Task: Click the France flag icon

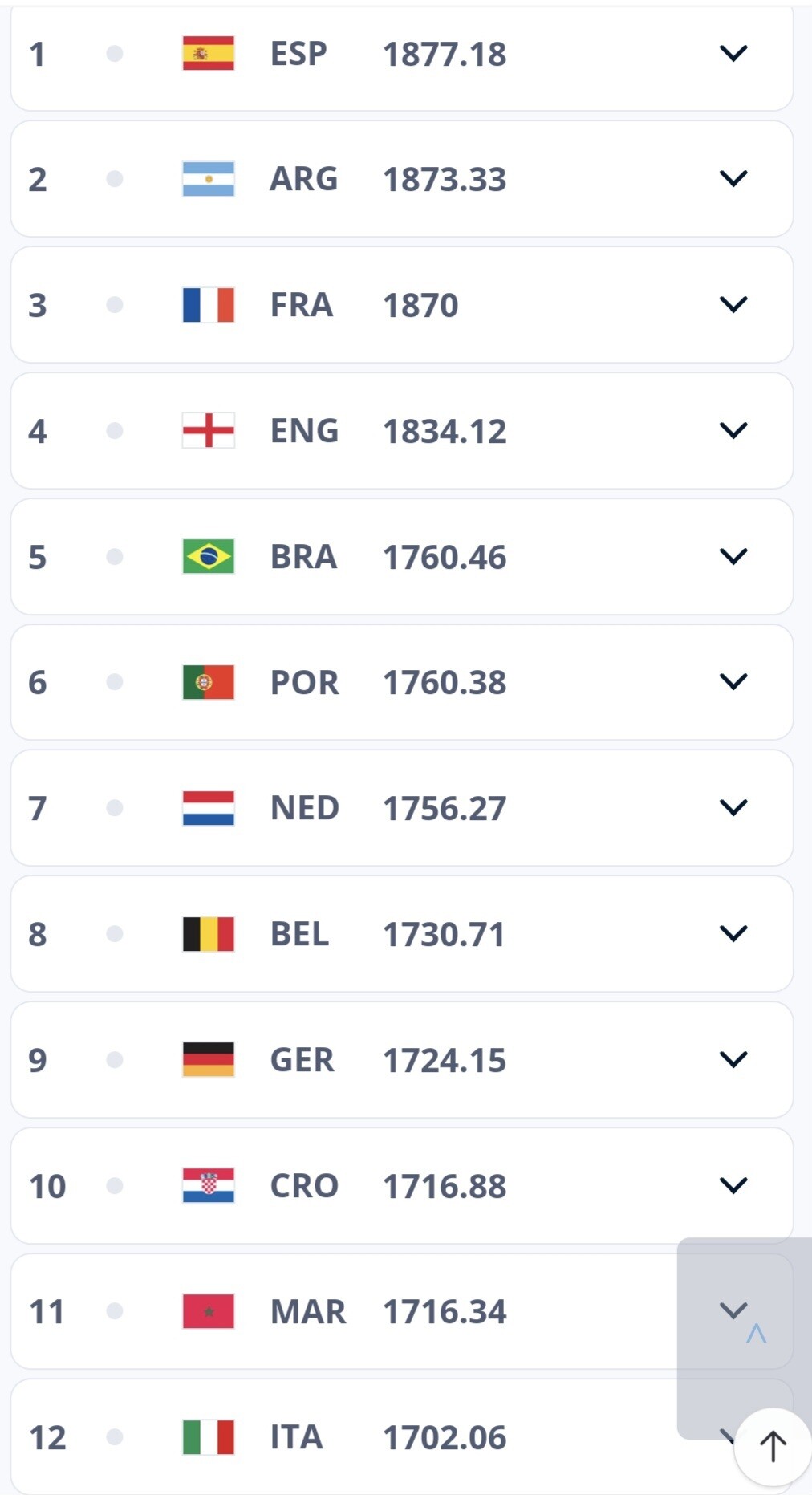Action: (208, 305)
